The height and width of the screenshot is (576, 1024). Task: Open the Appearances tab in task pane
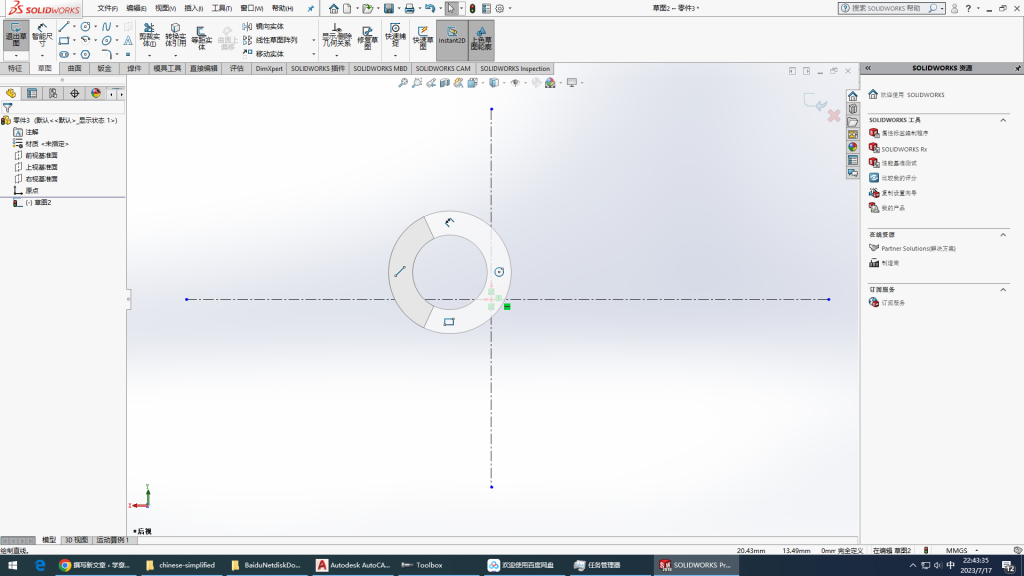(853, 147)
